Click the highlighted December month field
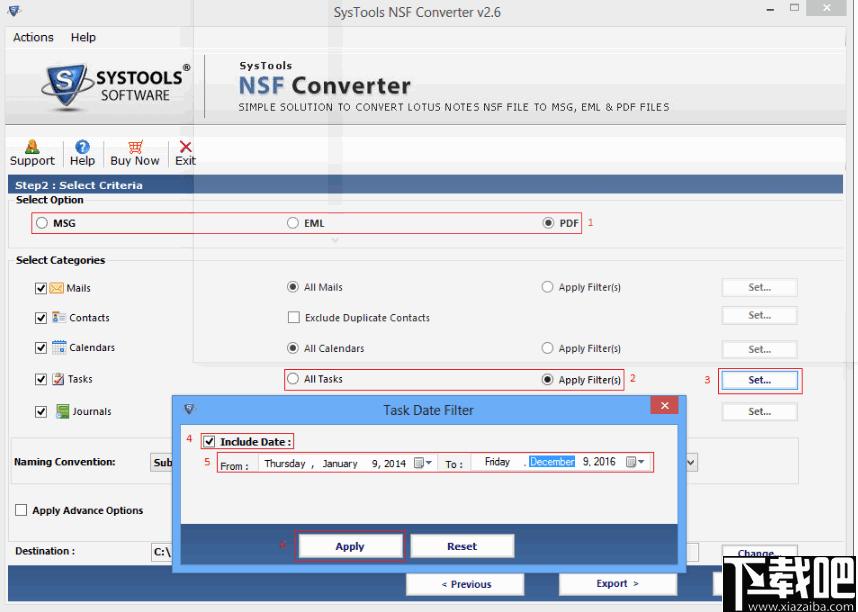 pos(552,462)
